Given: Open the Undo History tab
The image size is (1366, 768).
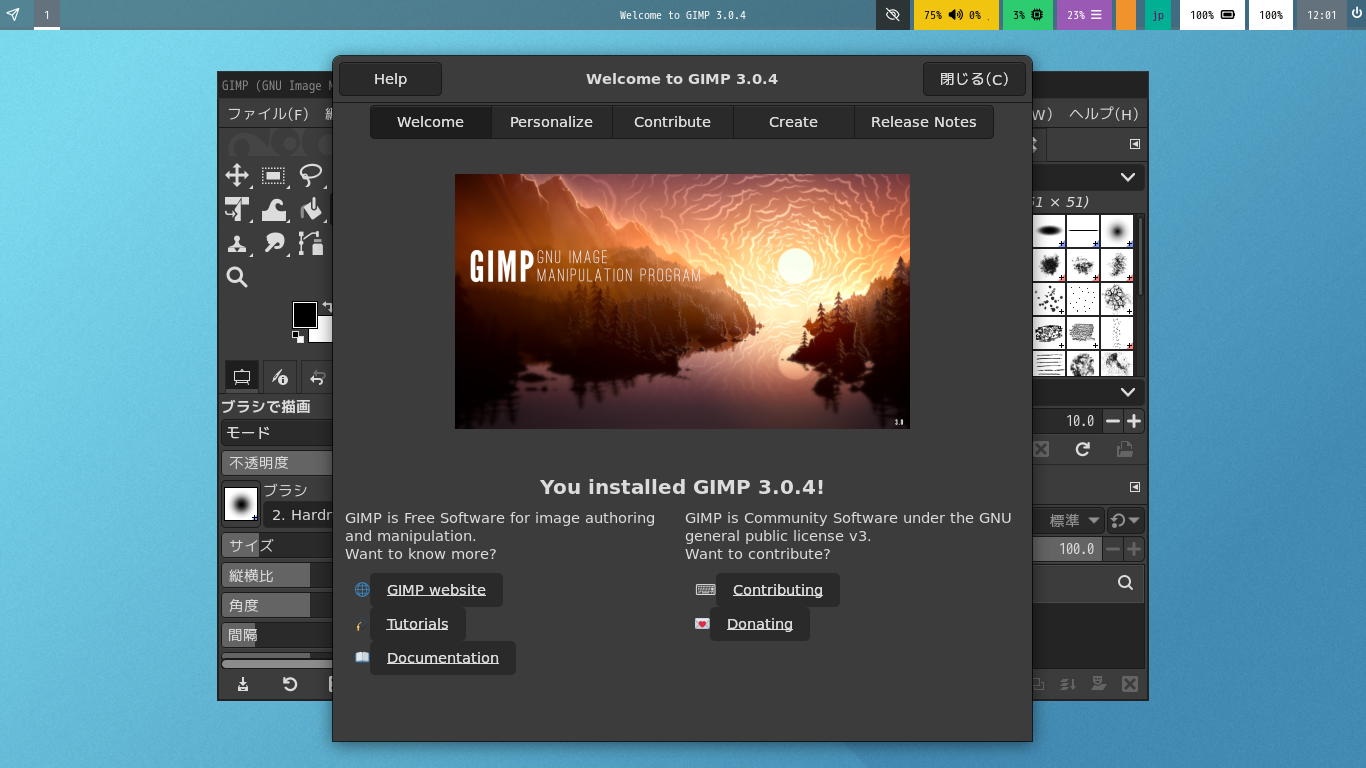Looking at the screenshot, I should click(318, 376).
